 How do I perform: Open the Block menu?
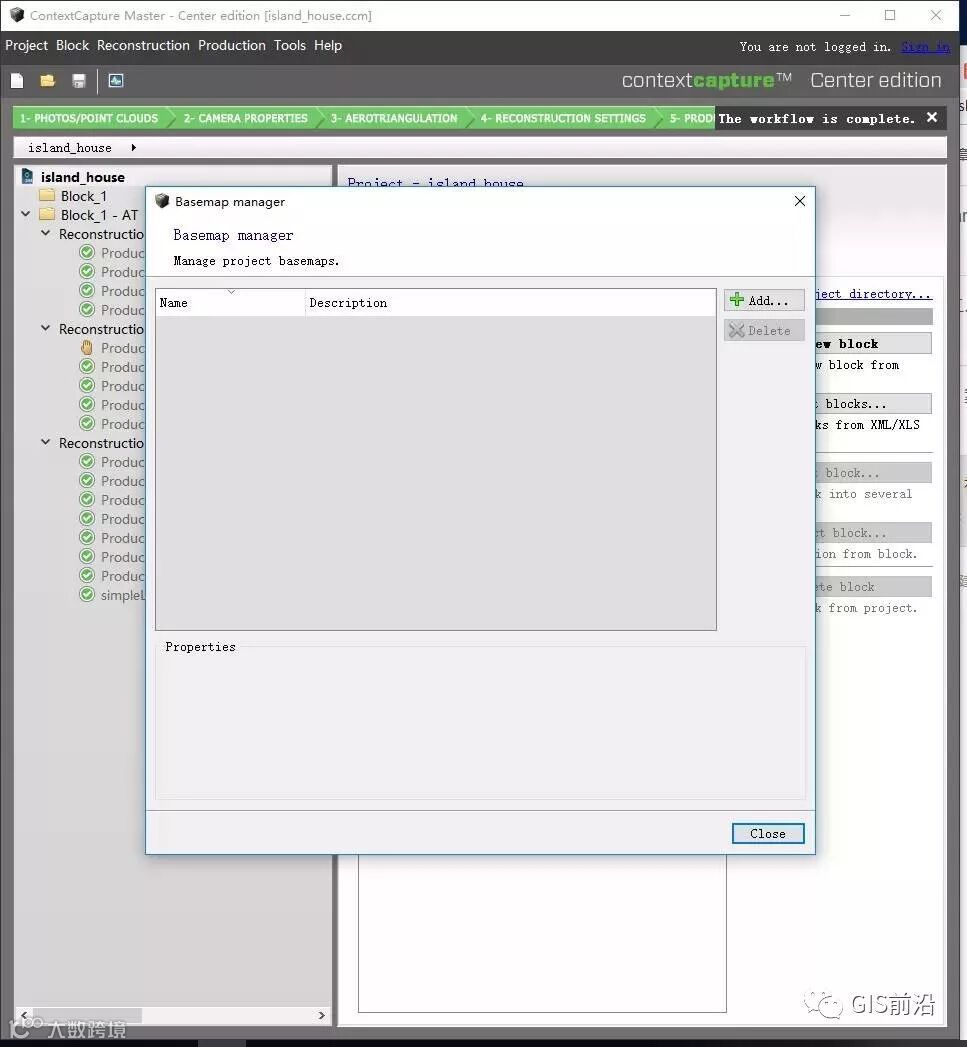click(x=72, y=45)
